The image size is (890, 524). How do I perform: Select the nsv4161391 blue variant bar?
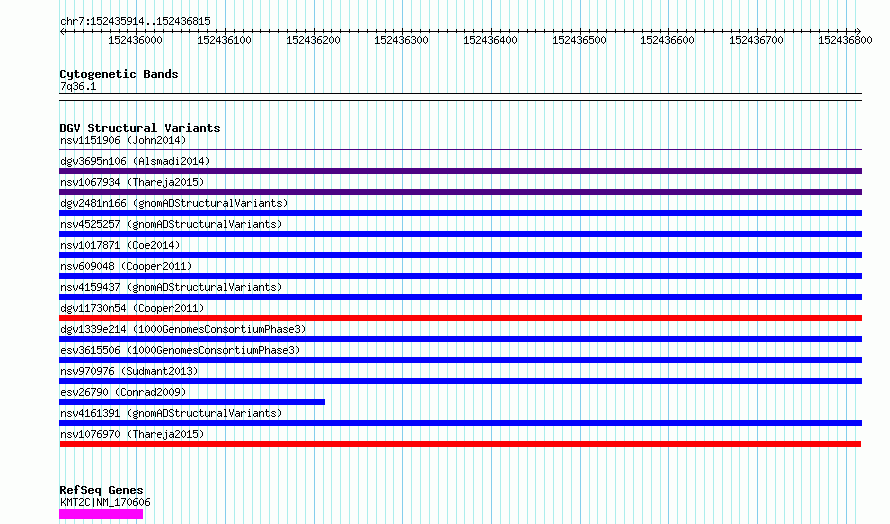[460, 423]
